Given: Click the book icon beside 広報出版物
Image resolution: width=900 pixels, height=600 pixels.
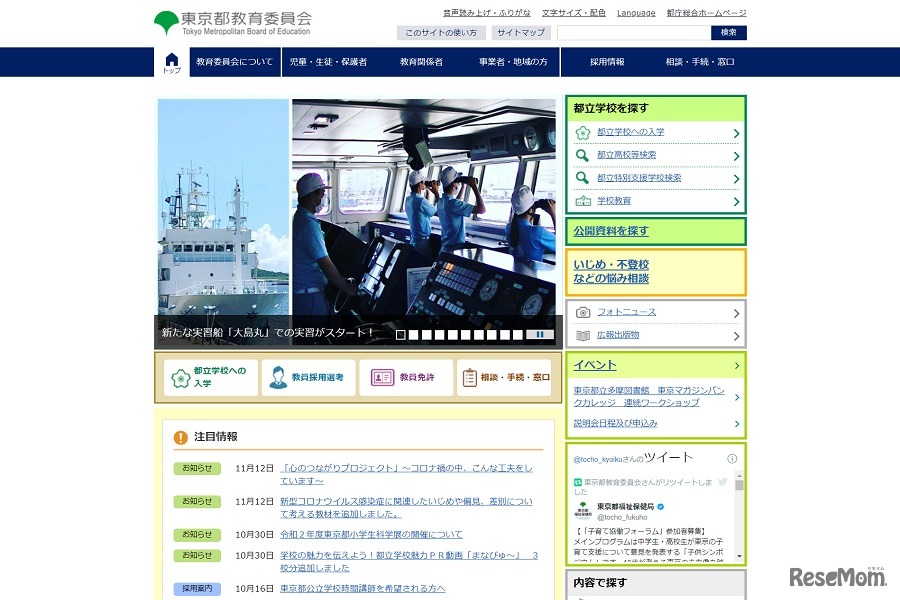Looking at the screenshot, I should pyautogui.click(x=581, y=335).
